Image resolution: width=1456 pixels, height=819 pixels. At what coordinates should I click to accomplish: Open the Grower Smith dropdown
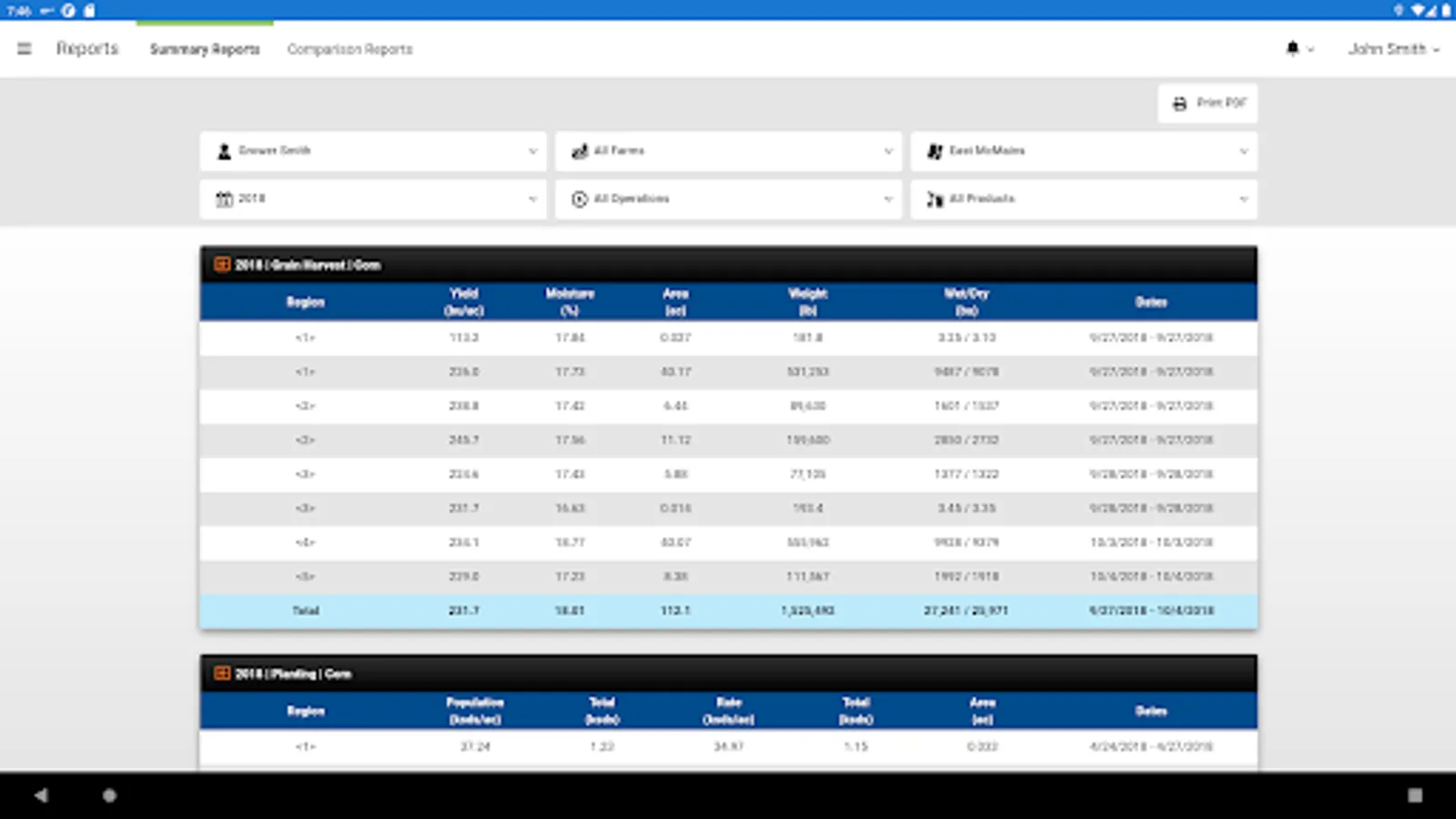pyautogui.click(x=373, y=151)
